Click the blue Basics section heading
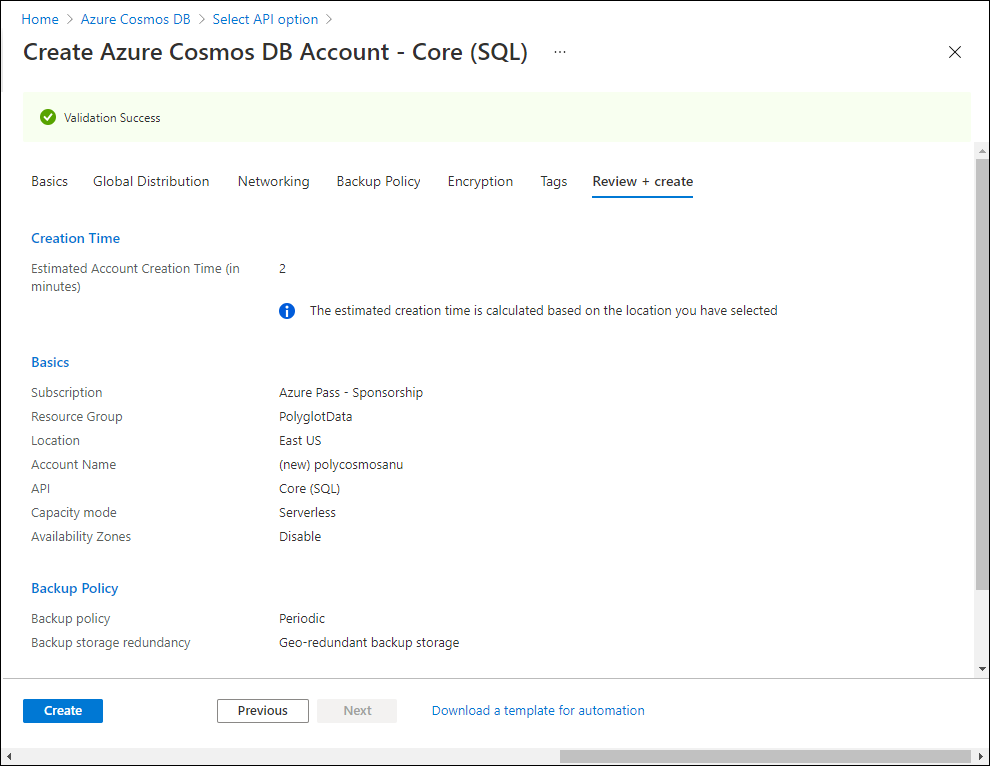Viewport: 990px width, 766px height. 50,362
